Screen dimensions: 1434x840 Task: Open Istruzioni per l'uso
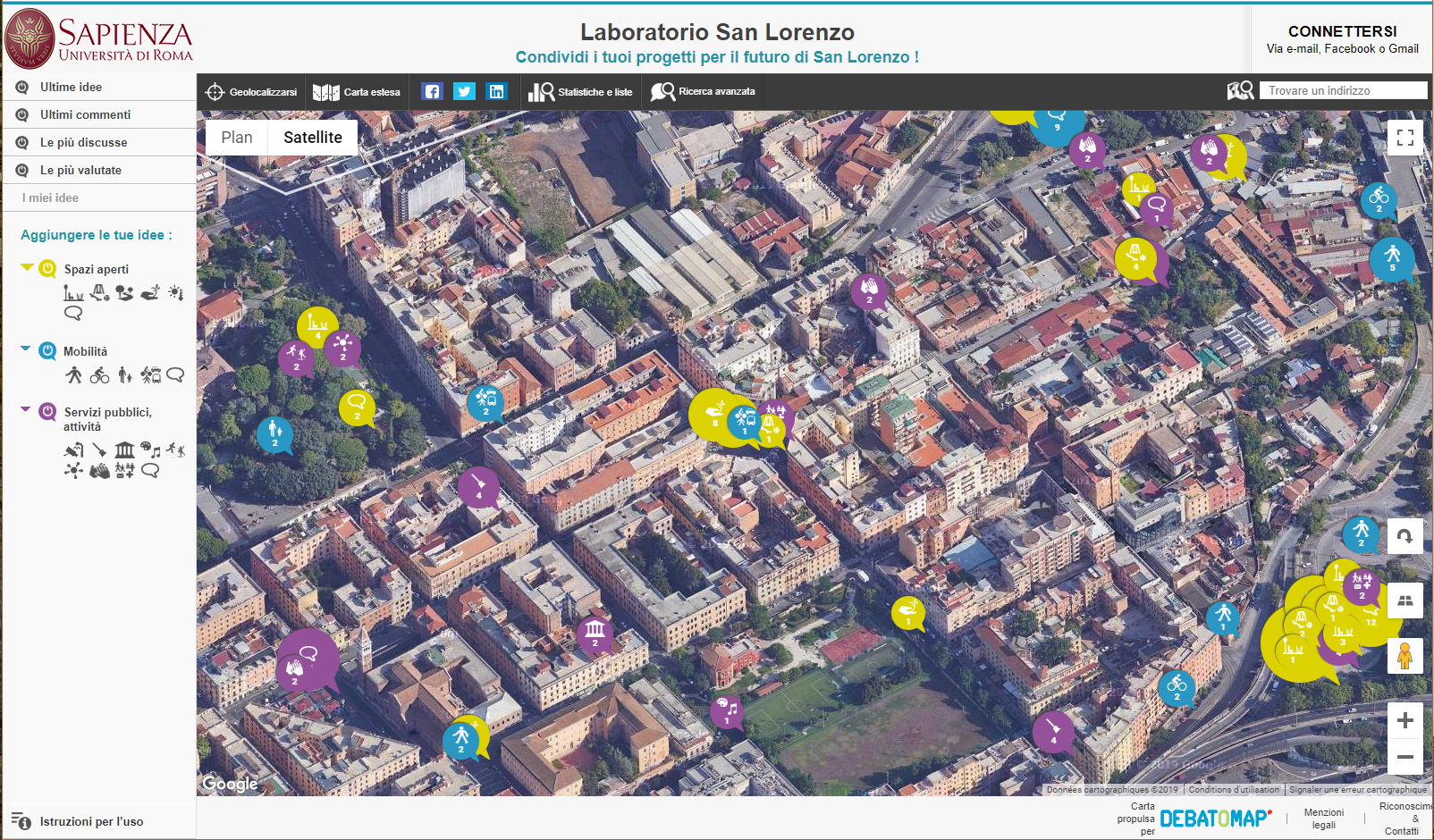90,821
